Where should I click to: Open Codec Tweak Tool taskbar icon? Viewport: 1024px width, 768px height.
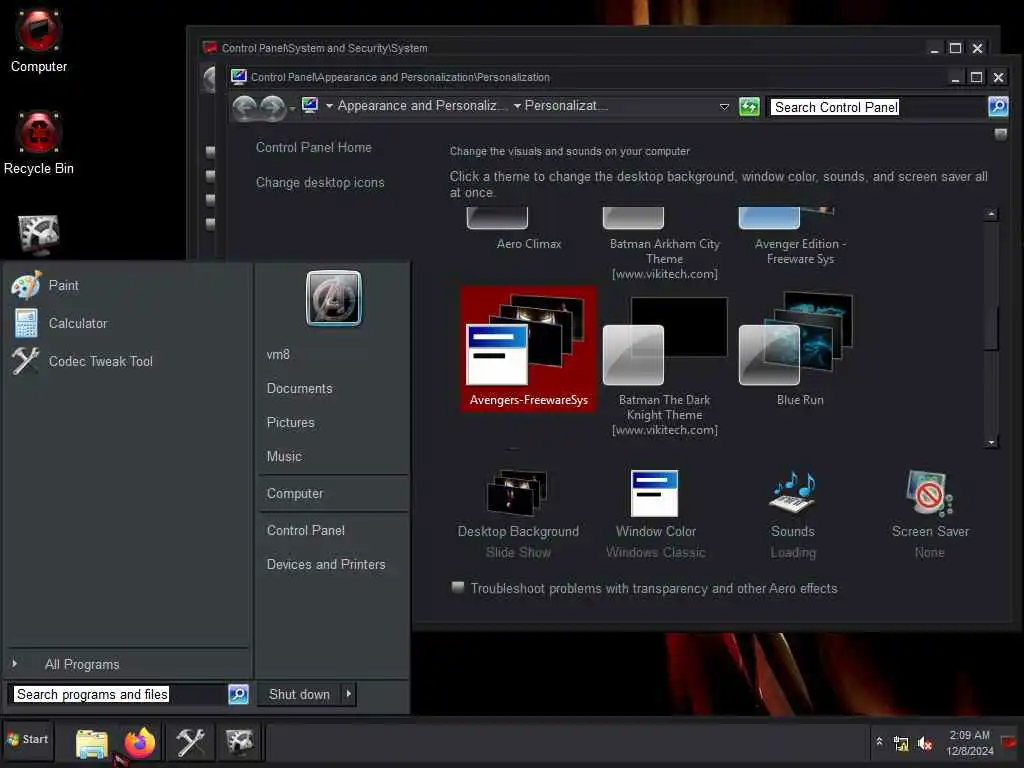coord(190,743)
